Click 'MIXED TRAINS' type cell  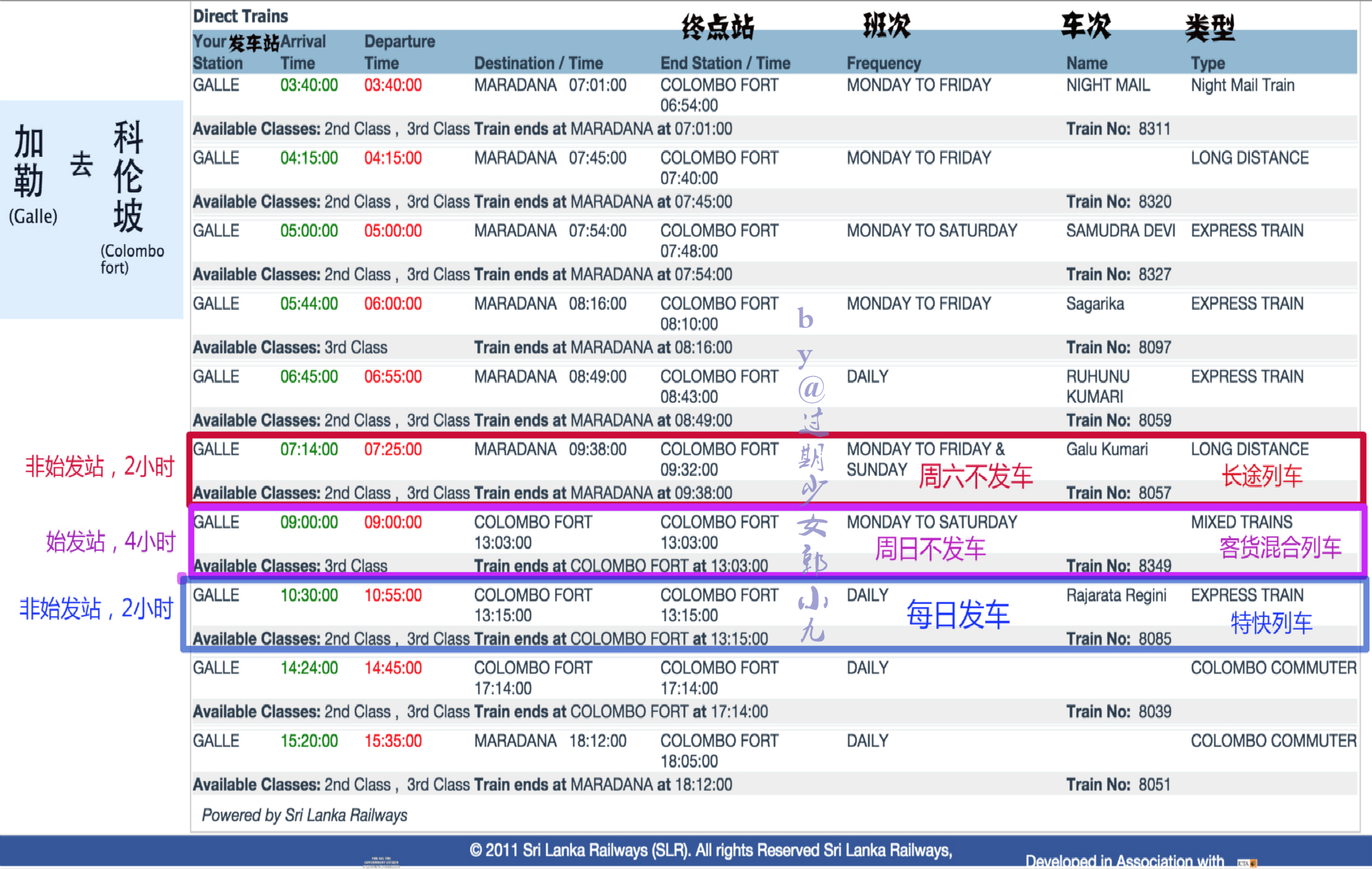(1241, 522)
